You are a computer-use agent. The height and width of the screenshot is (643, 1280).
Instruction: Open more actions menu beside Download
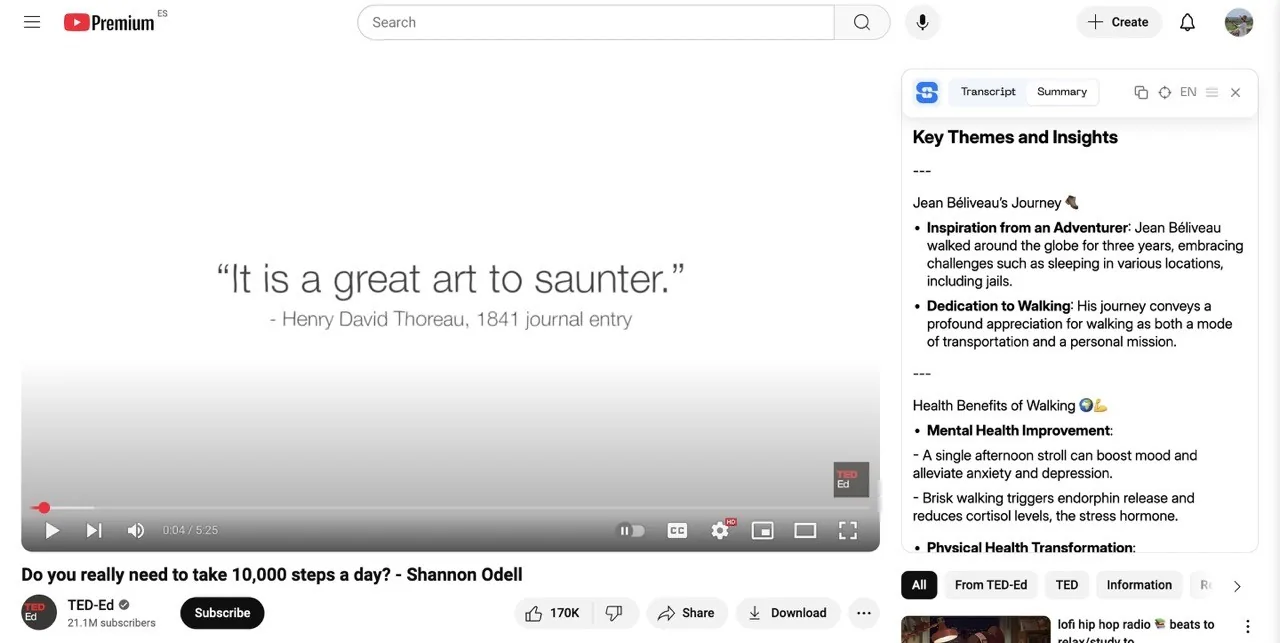click(864, 613)
